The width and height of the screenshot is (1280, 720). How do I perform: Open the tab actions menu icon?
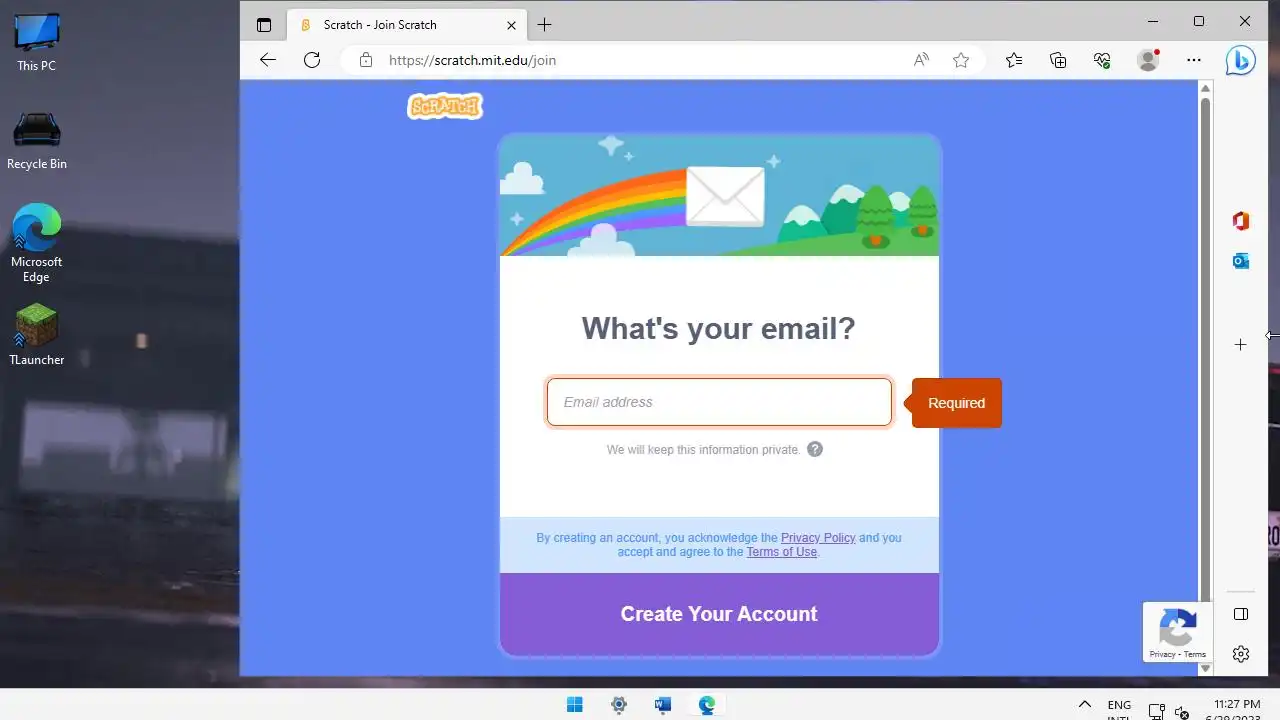264,25
